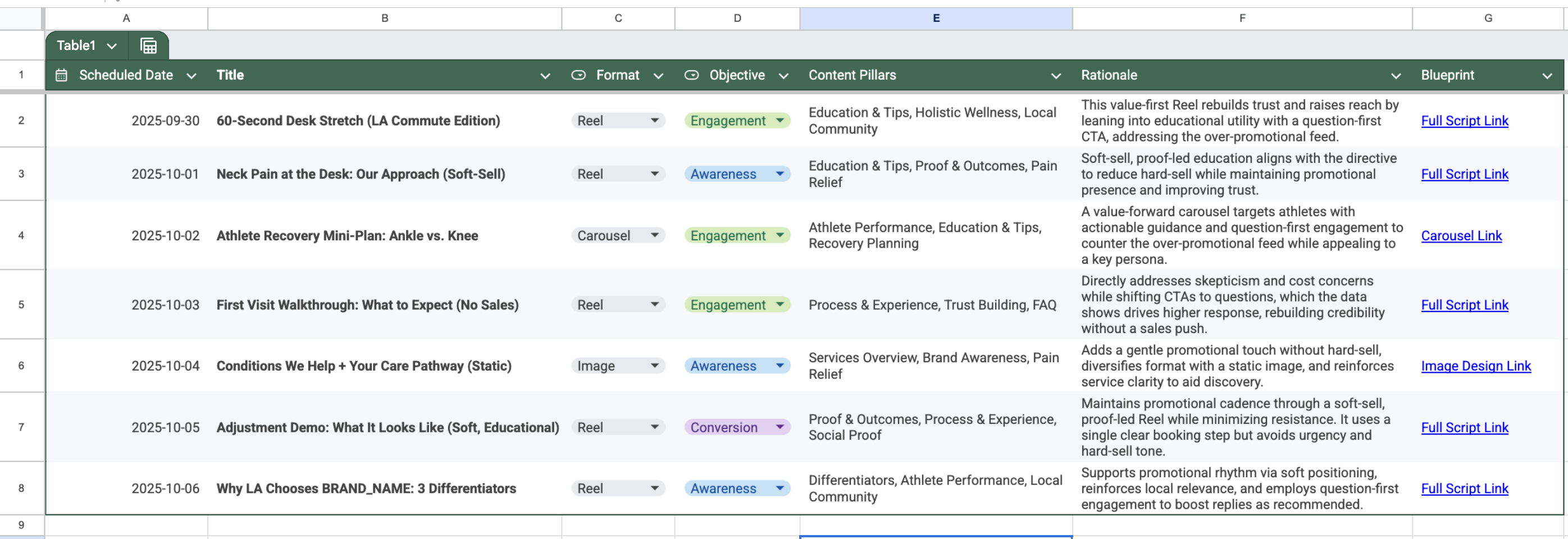Select column E by clicking its header
1568x539 pixels.
coord(936,19)
